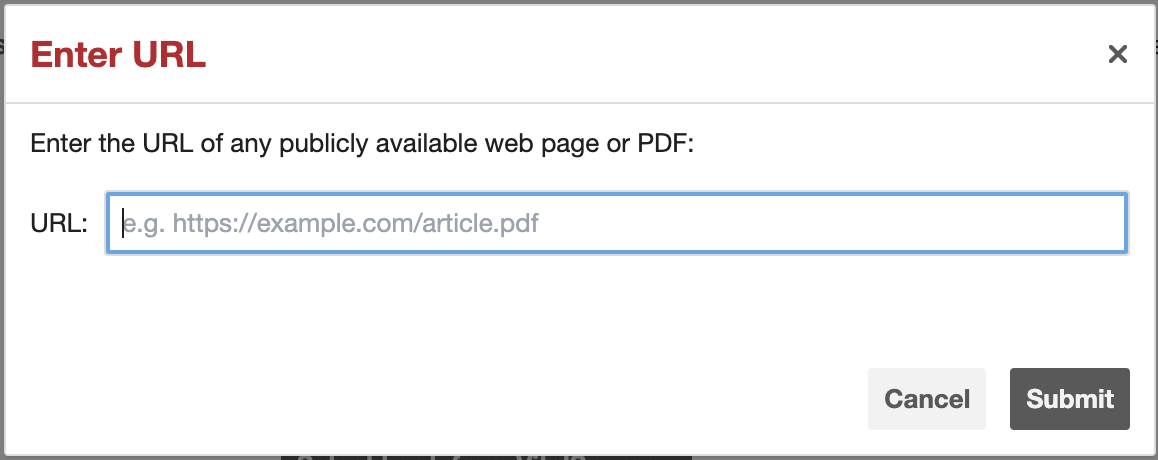
Task: Focus the URL text input field
Action: click(616, 222)
